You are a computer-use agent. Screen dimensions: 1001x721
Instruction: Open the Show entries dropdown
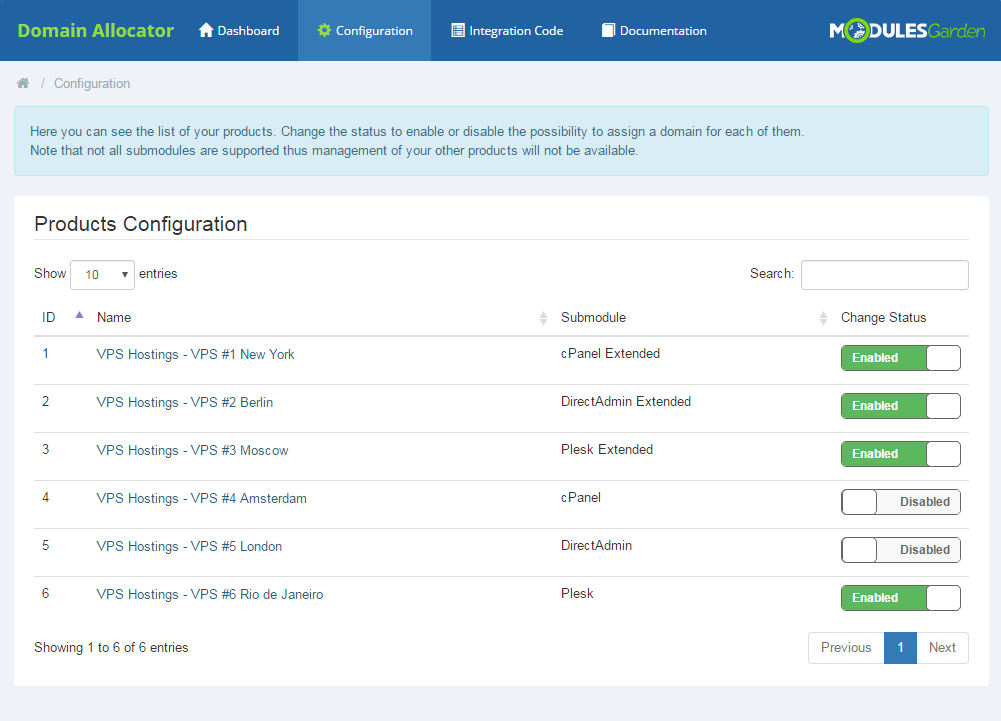pyautogui.click(x=101, y=273)
